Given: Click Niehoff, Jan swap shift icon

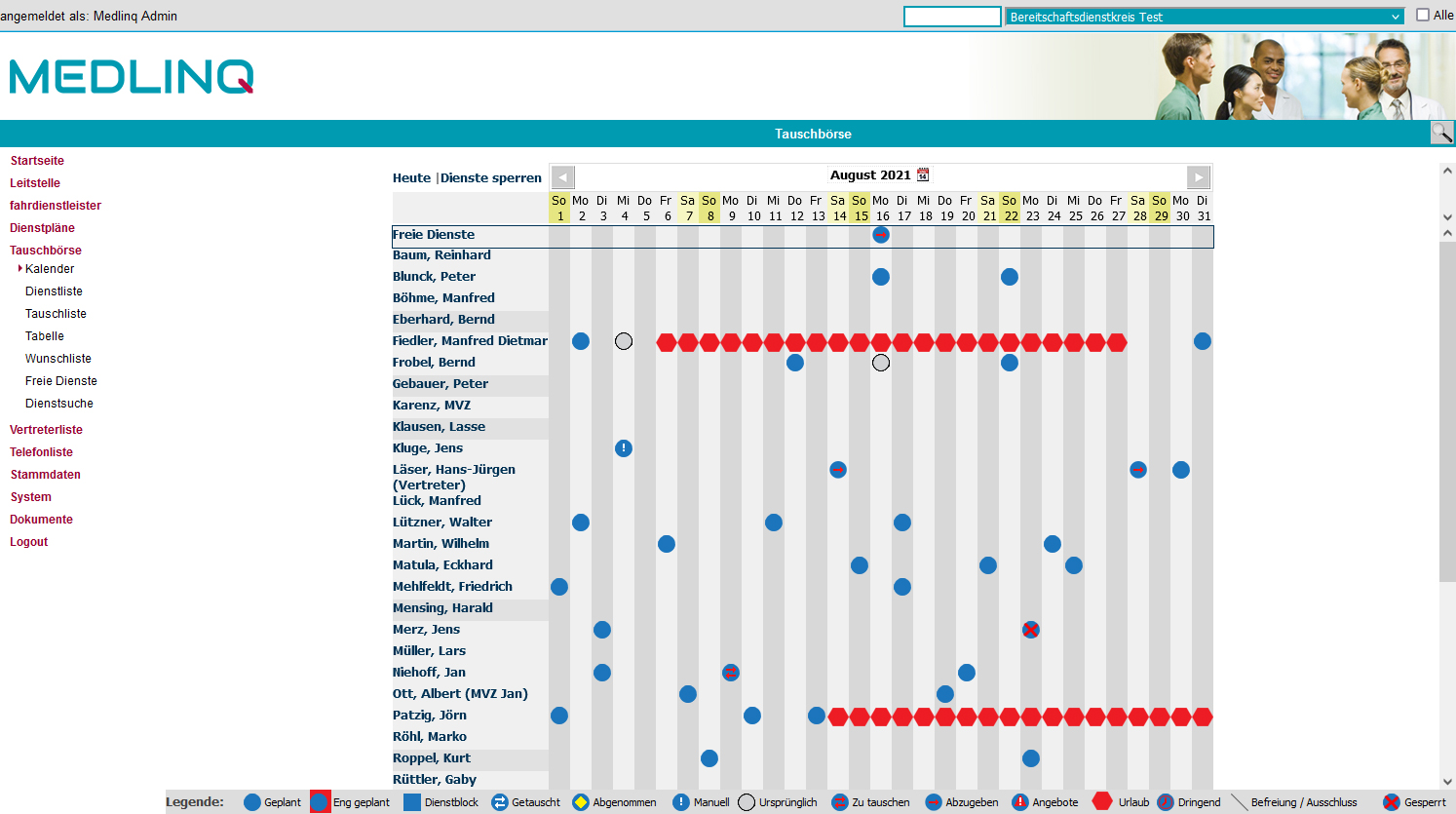Looking at the screenshot, I should click(731, 673).
